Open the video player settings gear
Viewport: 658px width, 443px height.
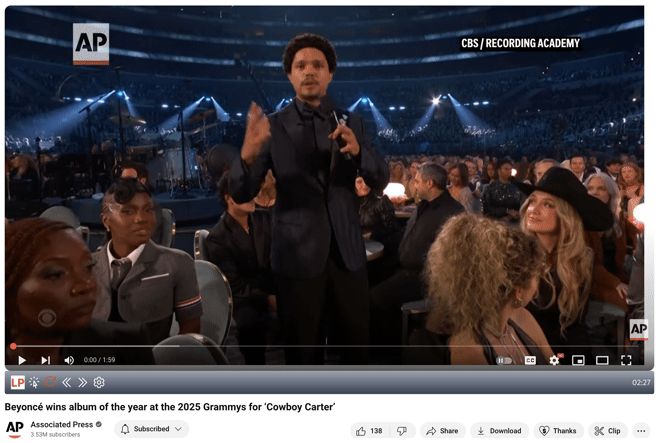(x=554, y=360)
